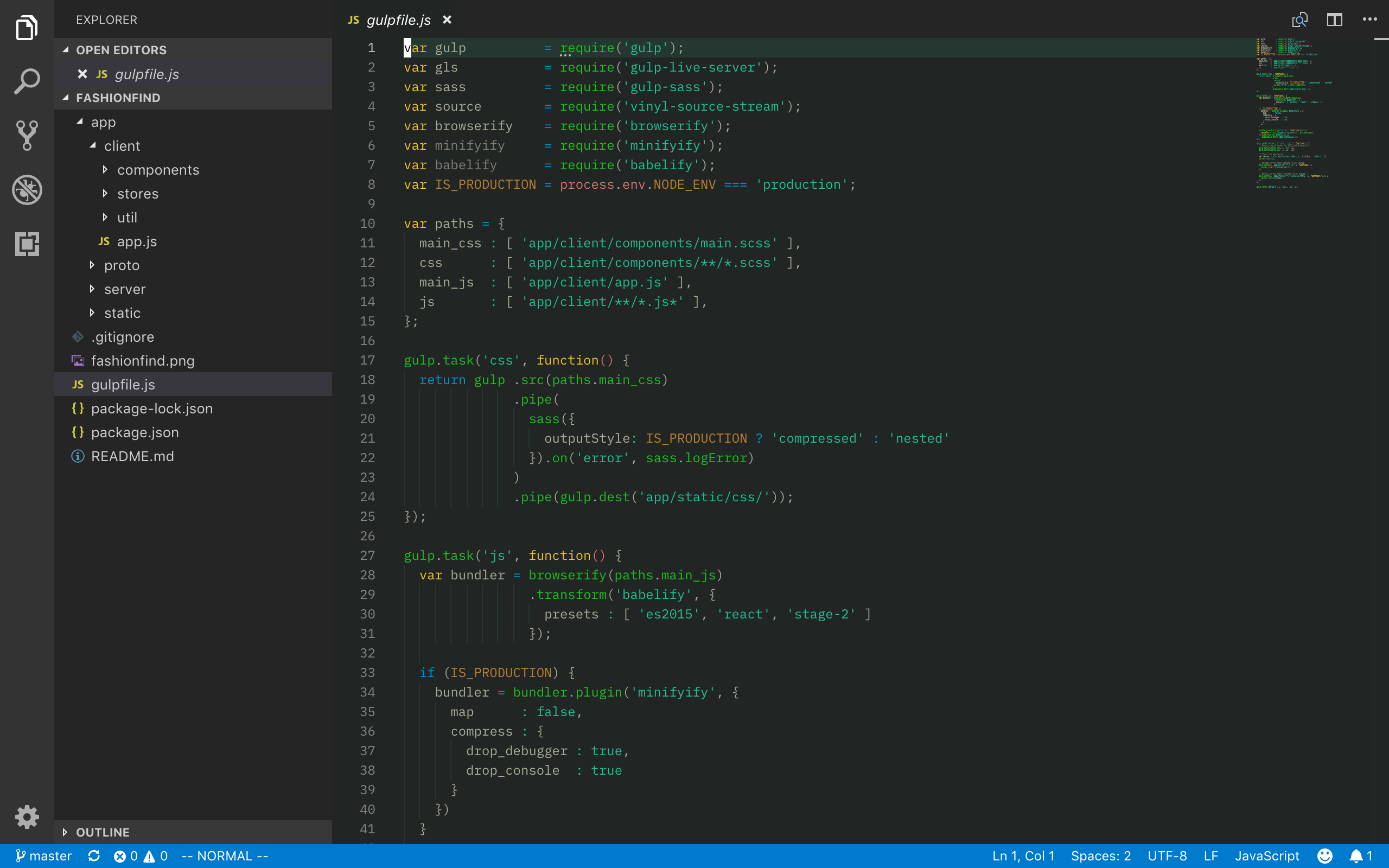Viewport: 1389px width, 868px height.
Task: Open the Search view in activity bar
Action: [x=27, y=81]
